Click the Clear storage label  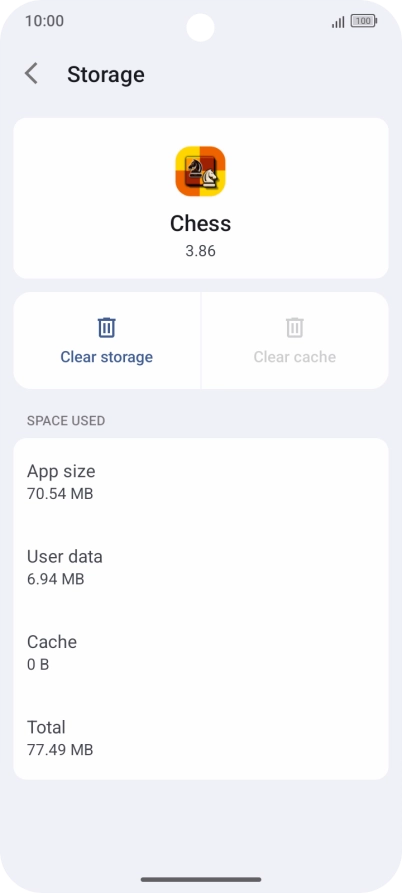click(106, 357)
